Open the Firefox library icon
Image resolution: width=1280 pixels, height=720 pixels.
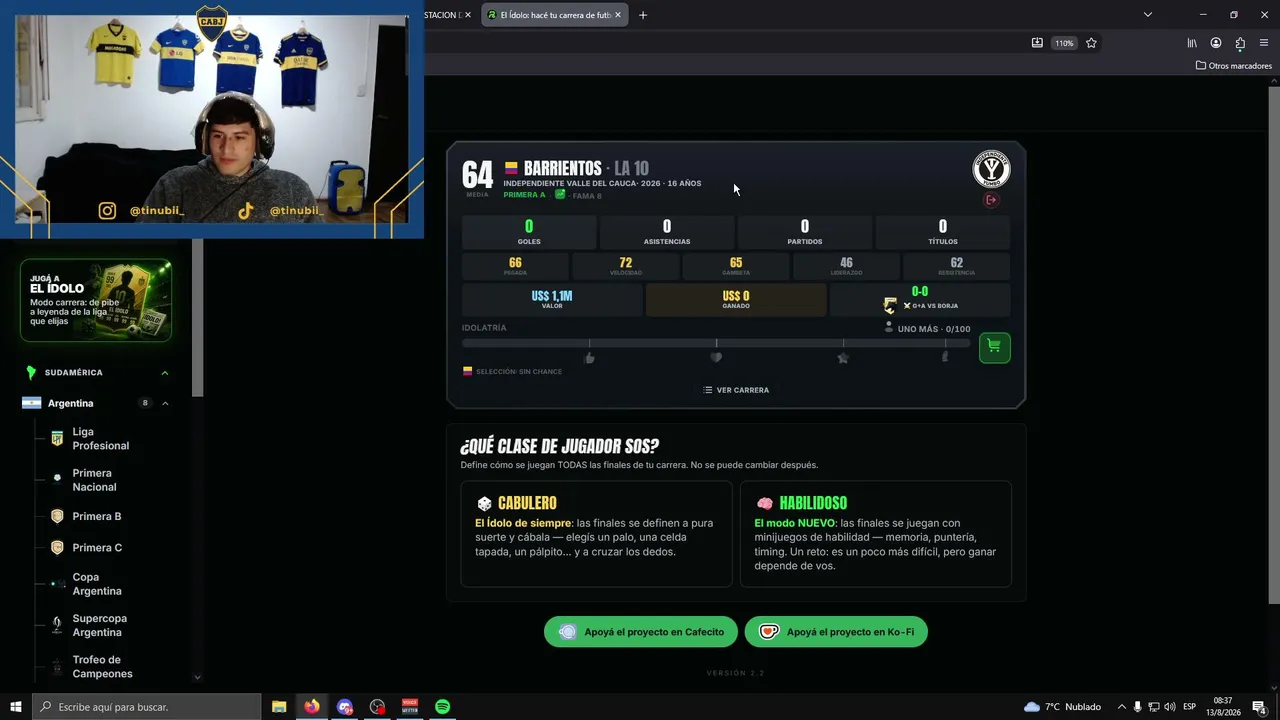coord(1192,43)
